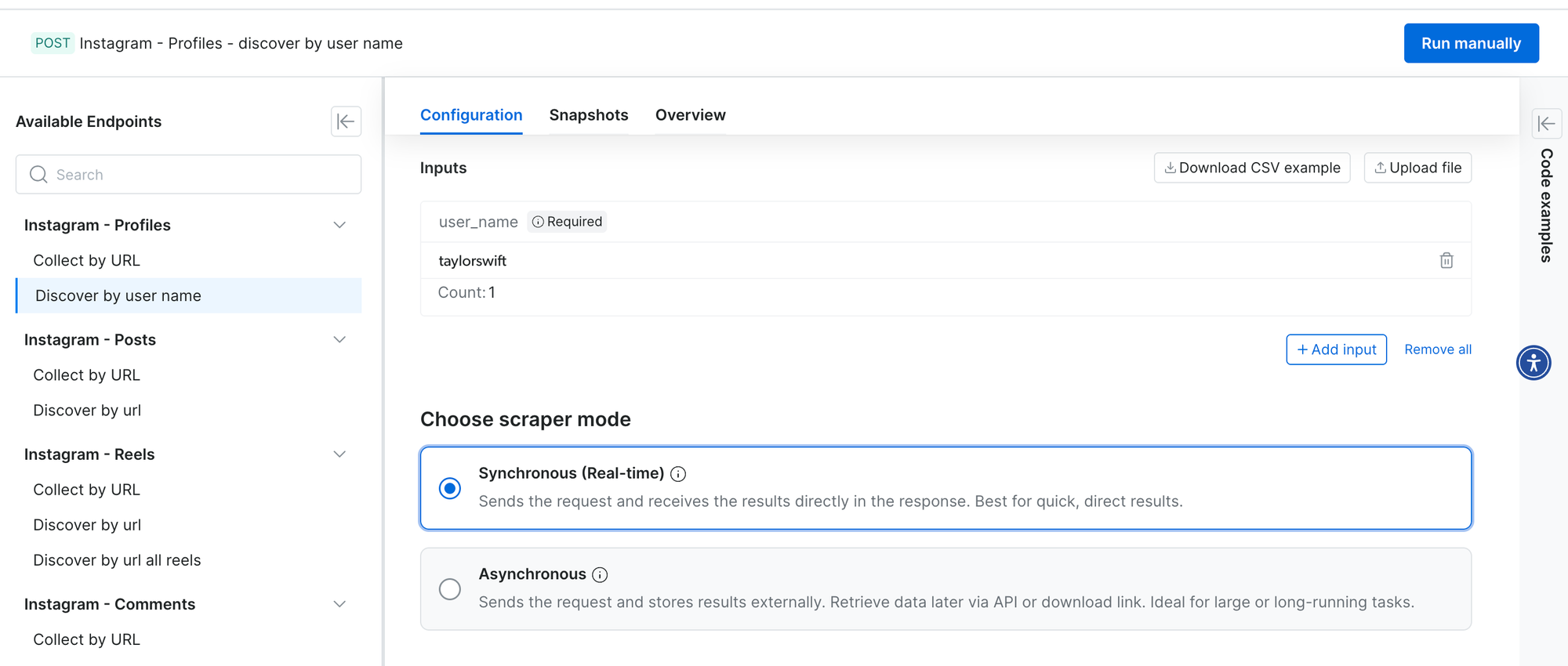Show info about Synchronous mode
This screenshot has height=666, width=1568.
pos(679,474)
